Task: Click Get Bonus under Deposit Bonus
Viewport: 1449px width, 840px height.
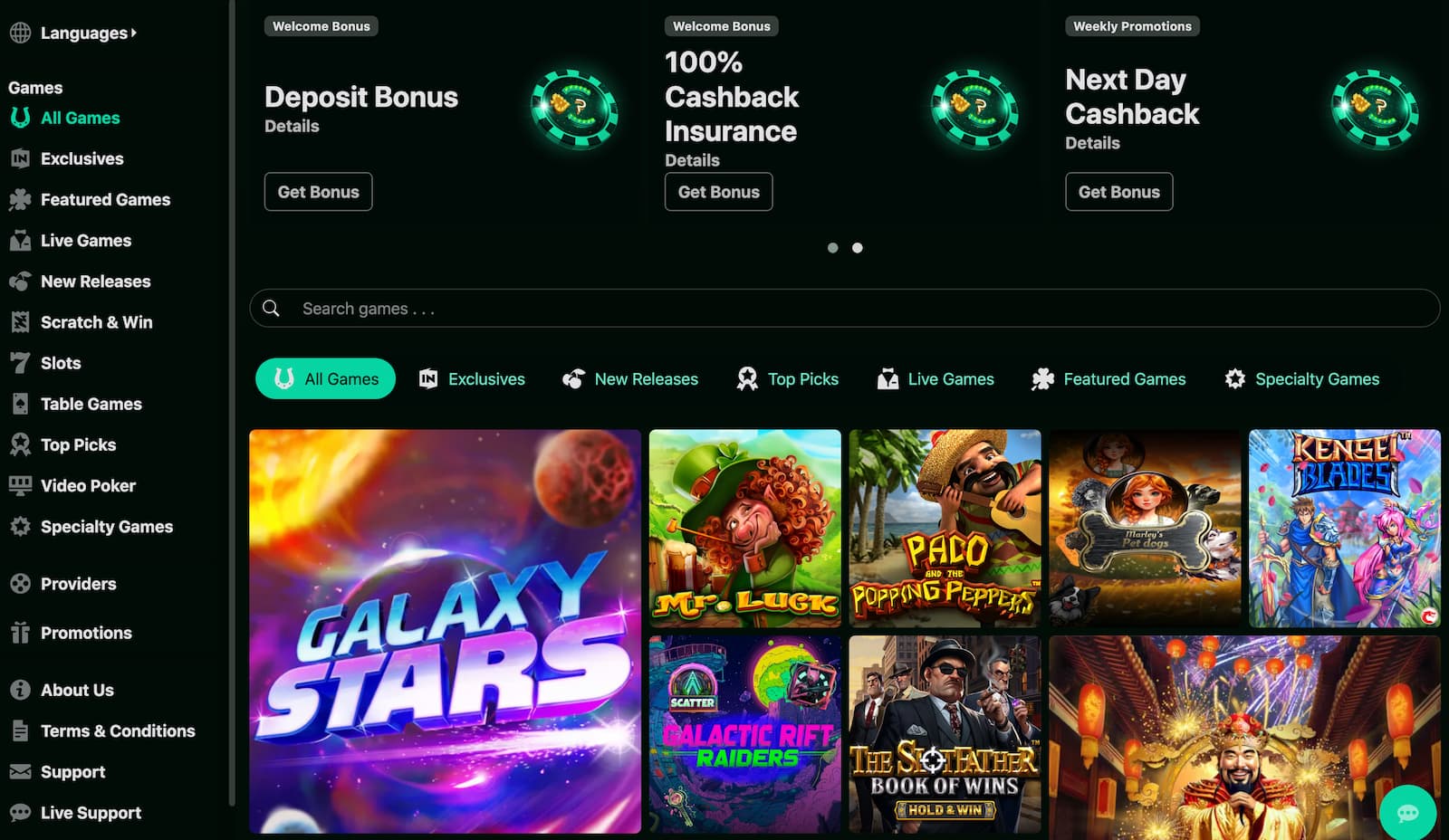Action: click(318, 192)
